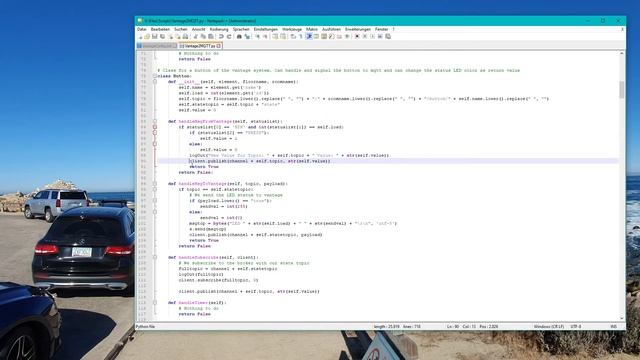
Task: Collapse the else block before sendval = int(0)
Action: point(155,212)
